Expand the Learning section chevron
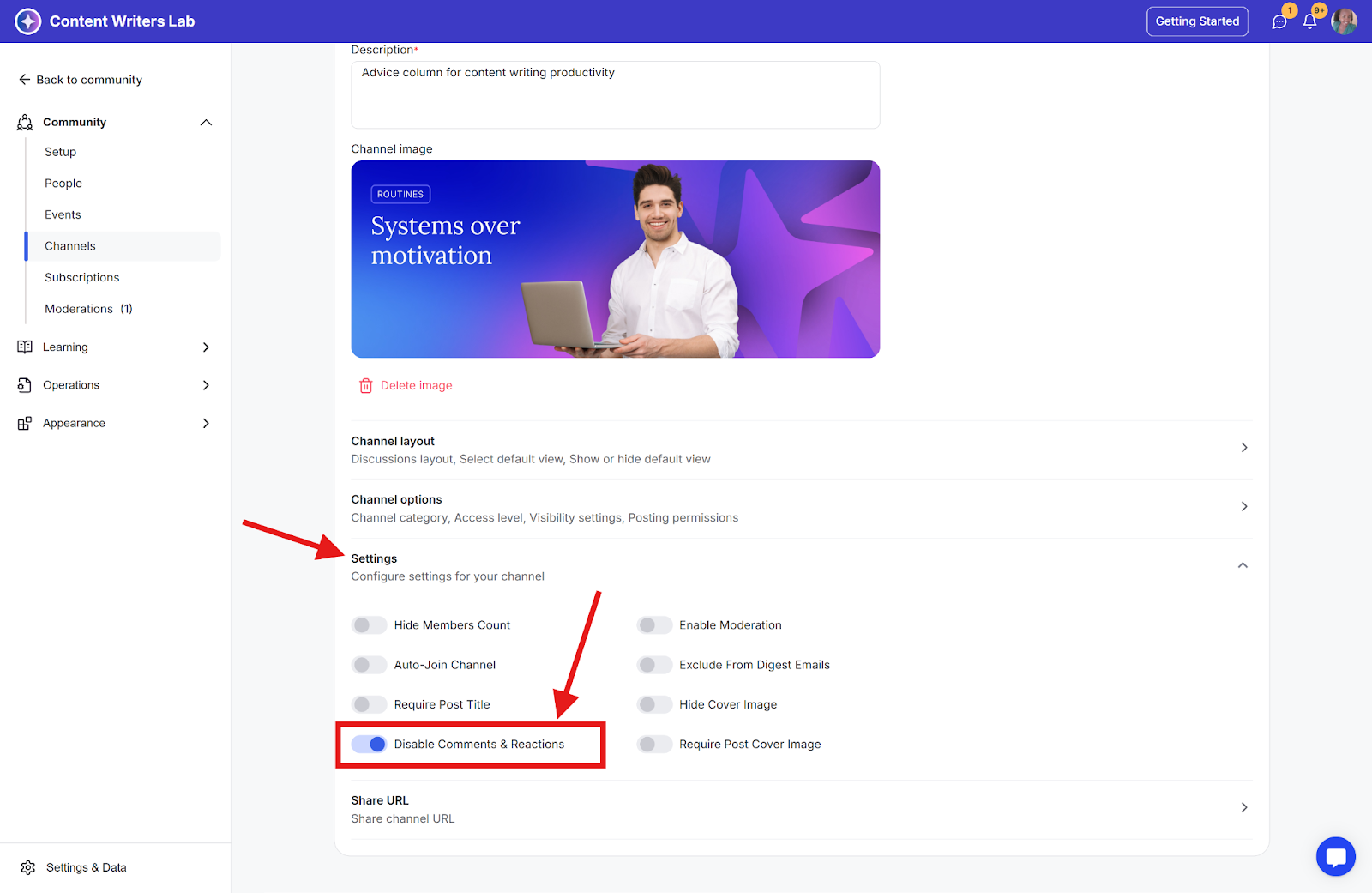1372x893 pixels. [x=206, y=347]
